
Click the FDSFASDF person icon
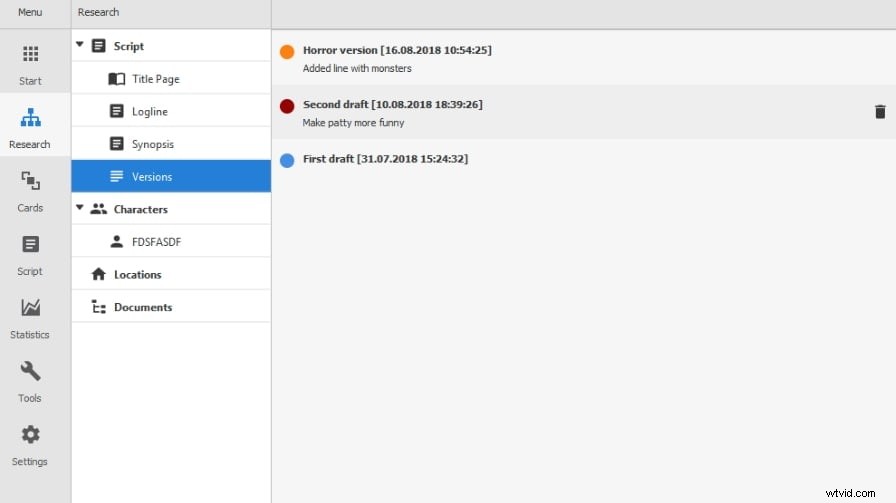[117, 241]
